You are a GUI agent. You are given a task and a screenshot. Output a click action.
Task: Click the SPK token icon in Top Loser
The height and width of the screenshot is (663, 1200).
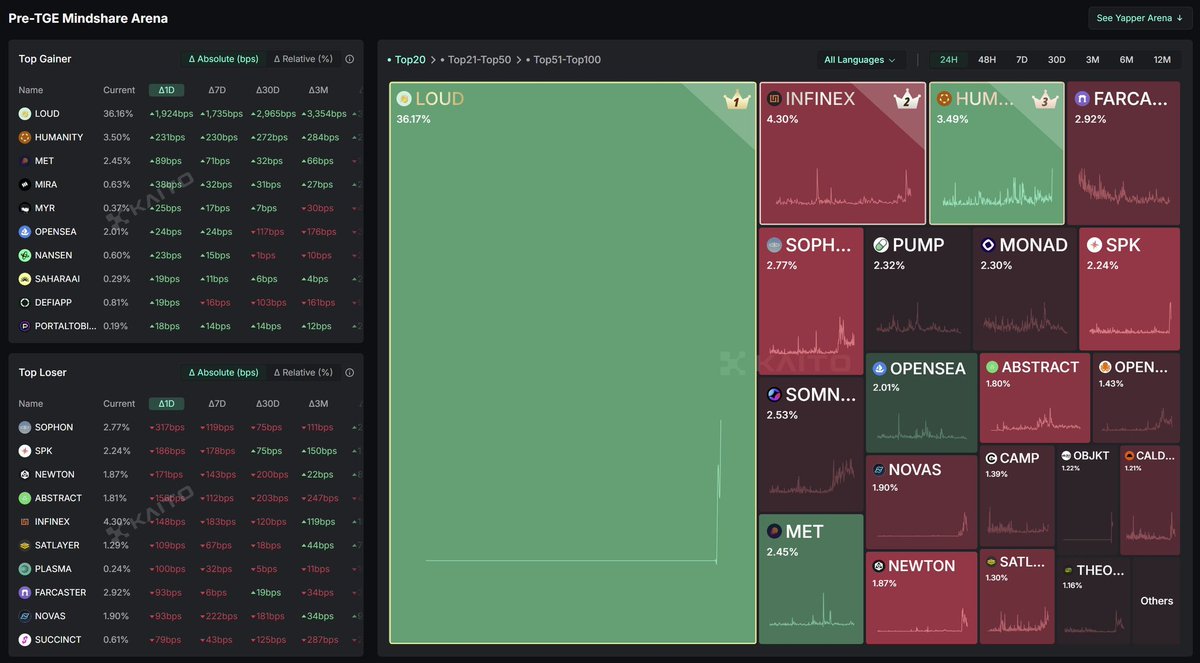pos(24,451)
